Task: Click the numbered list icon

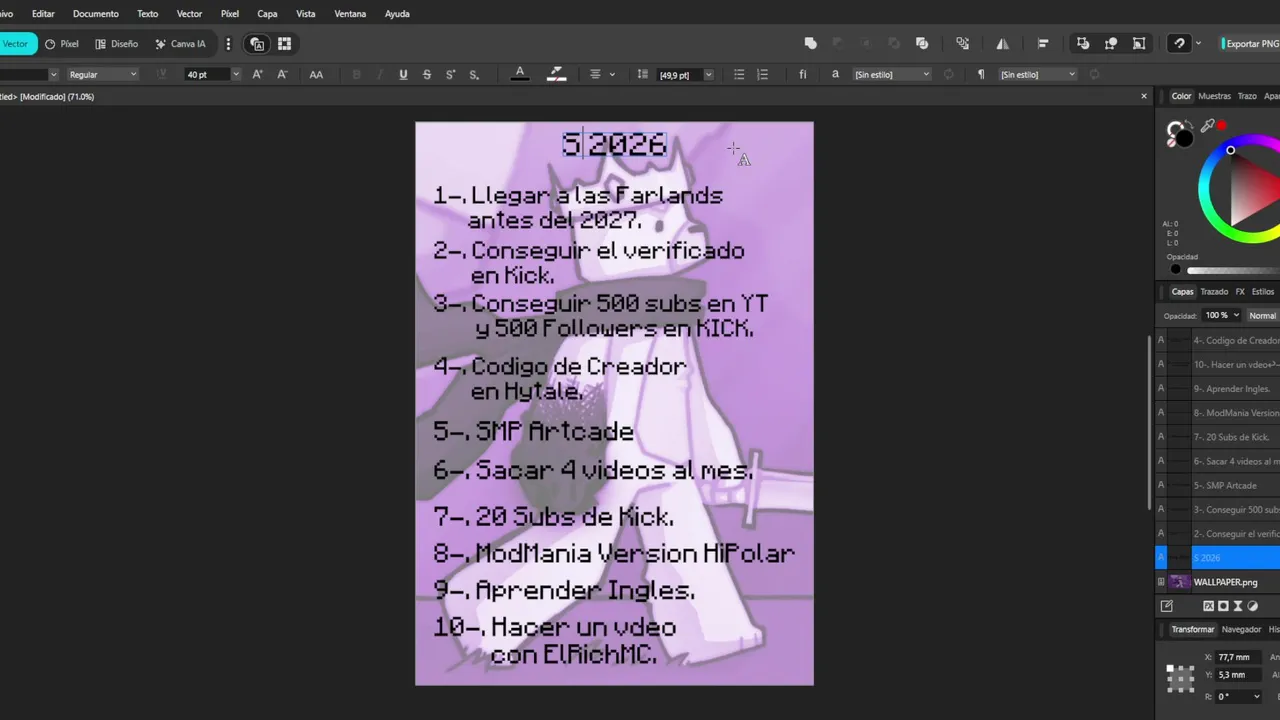Action: 762,74
